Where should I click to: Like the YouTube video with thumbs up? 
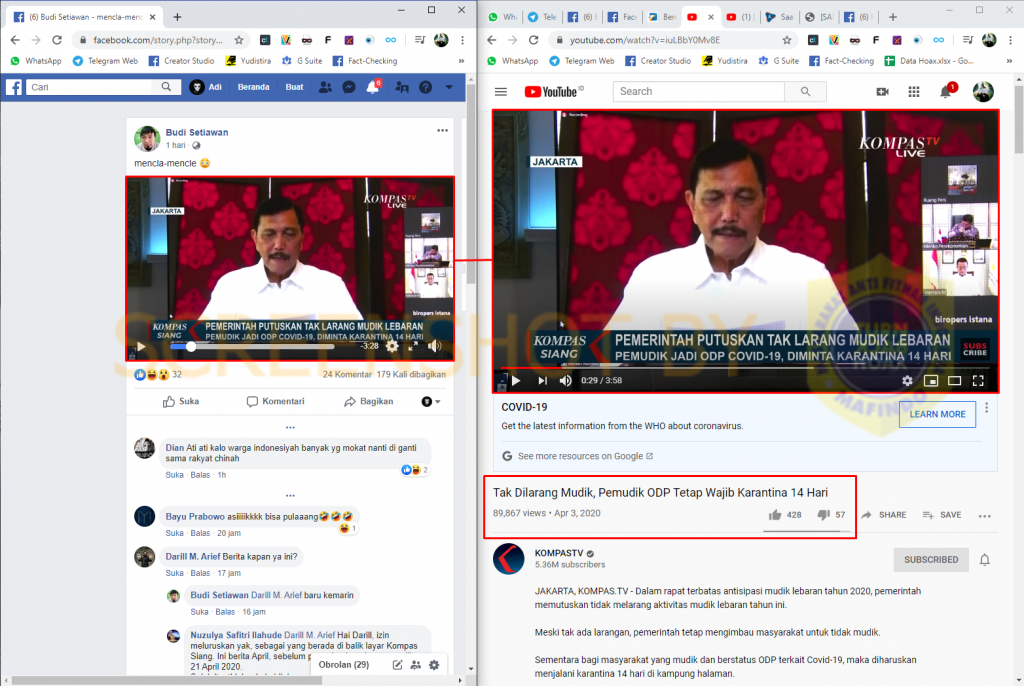coord(775,515)
